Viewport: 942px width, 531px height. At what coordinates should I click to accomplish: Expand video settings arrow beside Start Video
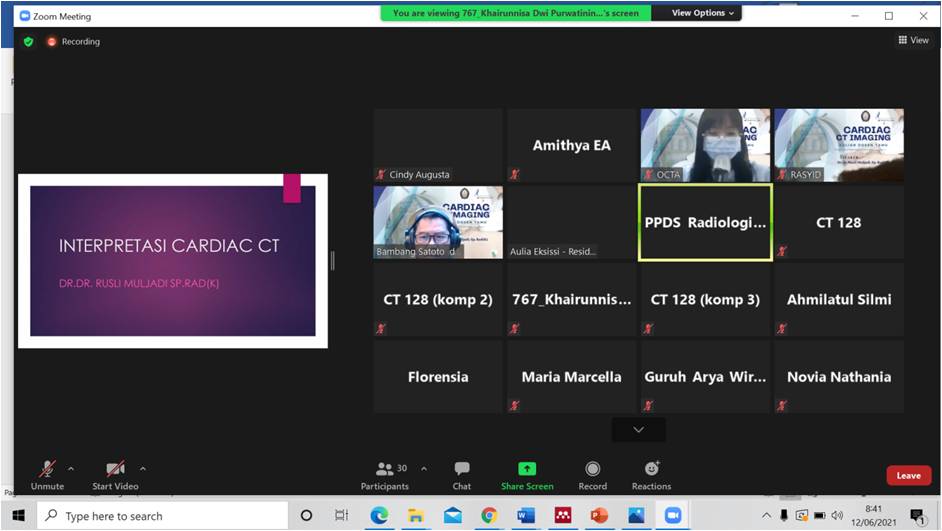coord(143,468)
